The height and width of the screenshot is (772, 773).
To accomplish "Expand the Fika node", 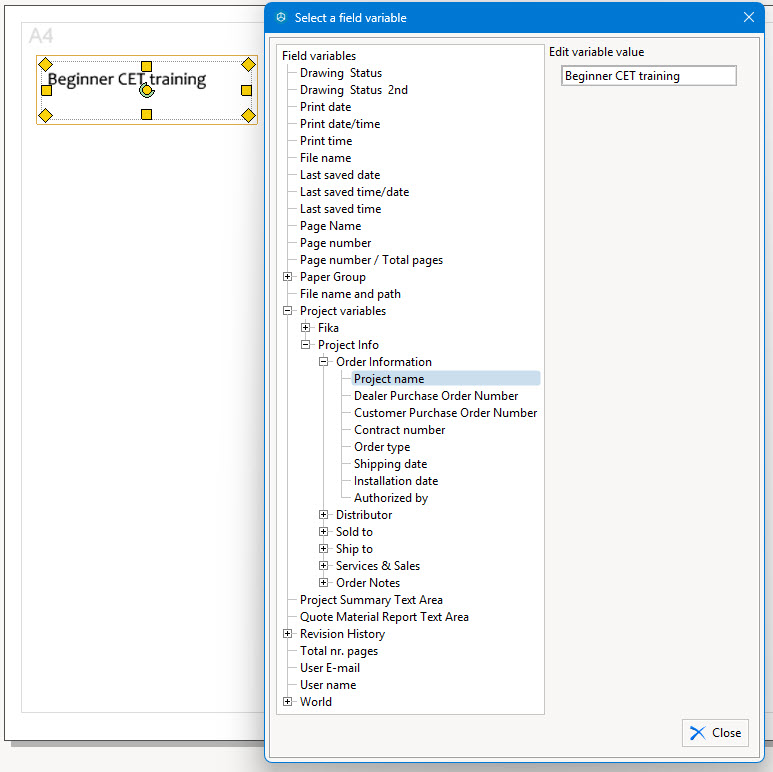I will tap(306, 327).
